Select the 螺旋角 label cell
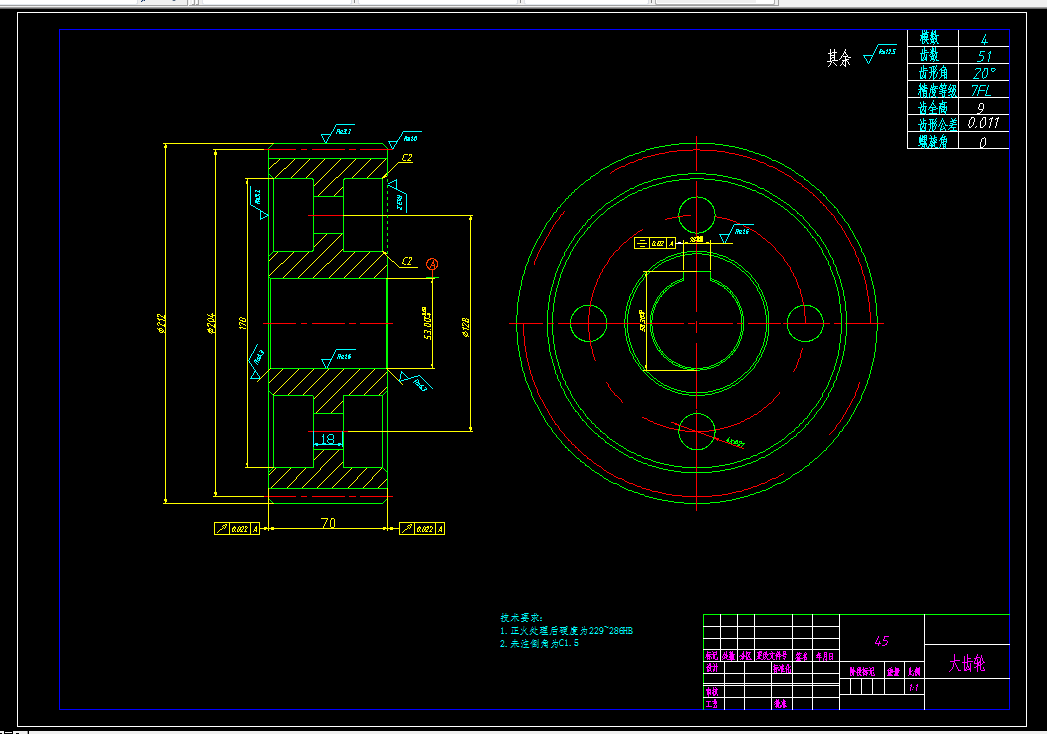This screenshot has width=1047, height=734. [933, 142]
